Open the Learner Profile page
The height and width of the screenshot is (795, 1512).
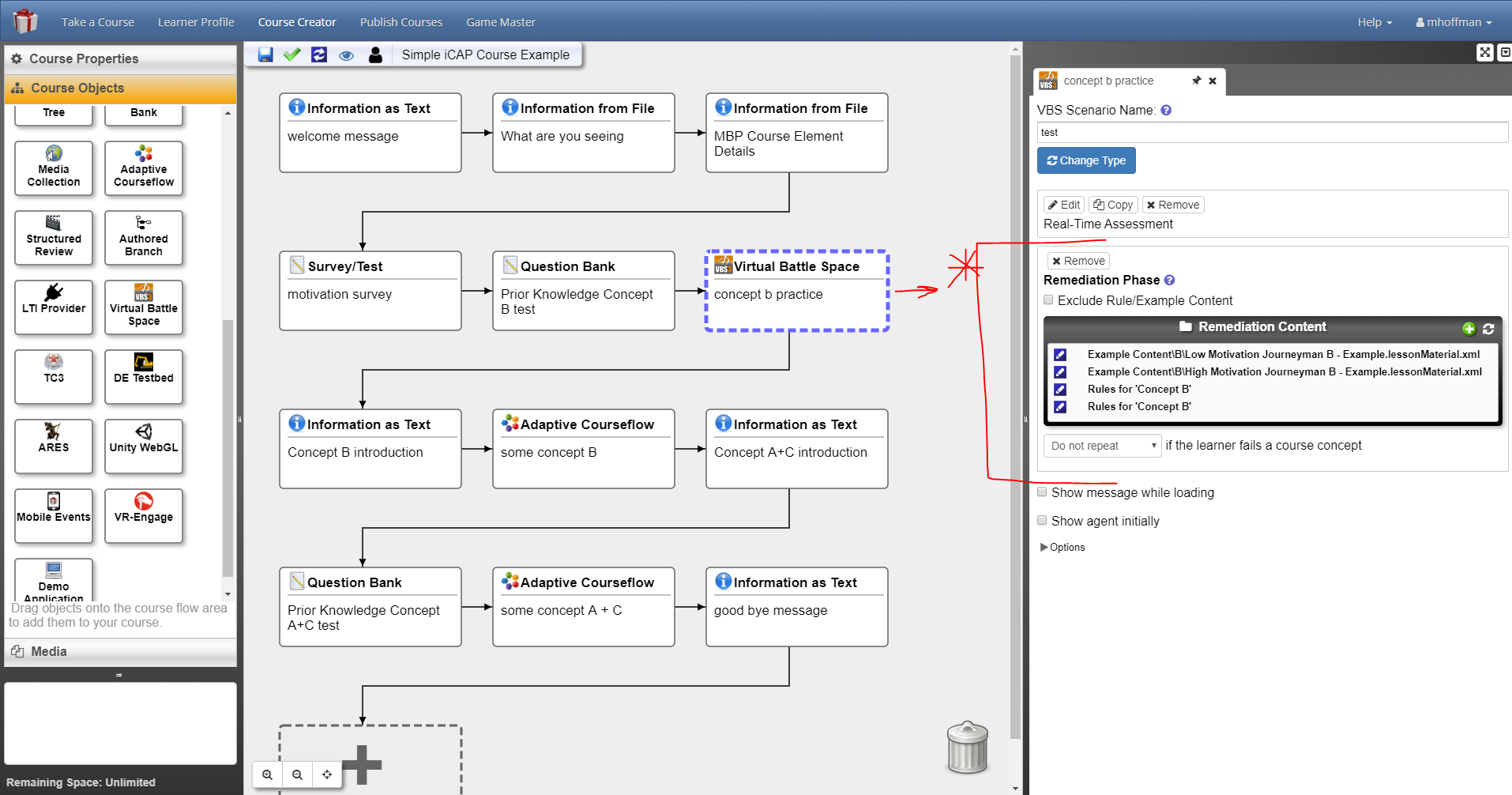click(196, 22)
